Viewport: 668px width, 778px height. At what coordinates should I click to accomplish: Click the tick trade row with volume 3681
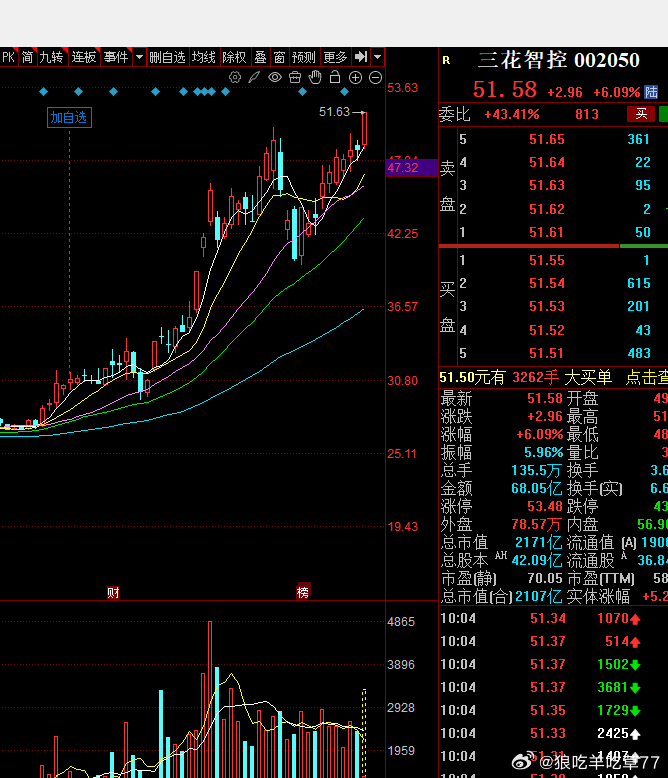tap(553, 687)
